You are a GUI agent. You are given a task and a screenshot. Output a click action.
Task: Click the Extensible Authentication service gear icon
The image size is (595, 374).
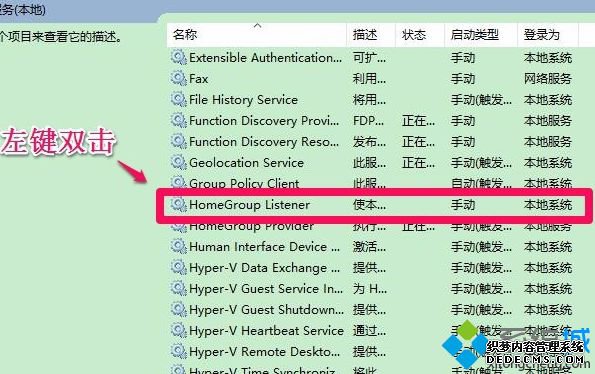(x=178, y=58)
